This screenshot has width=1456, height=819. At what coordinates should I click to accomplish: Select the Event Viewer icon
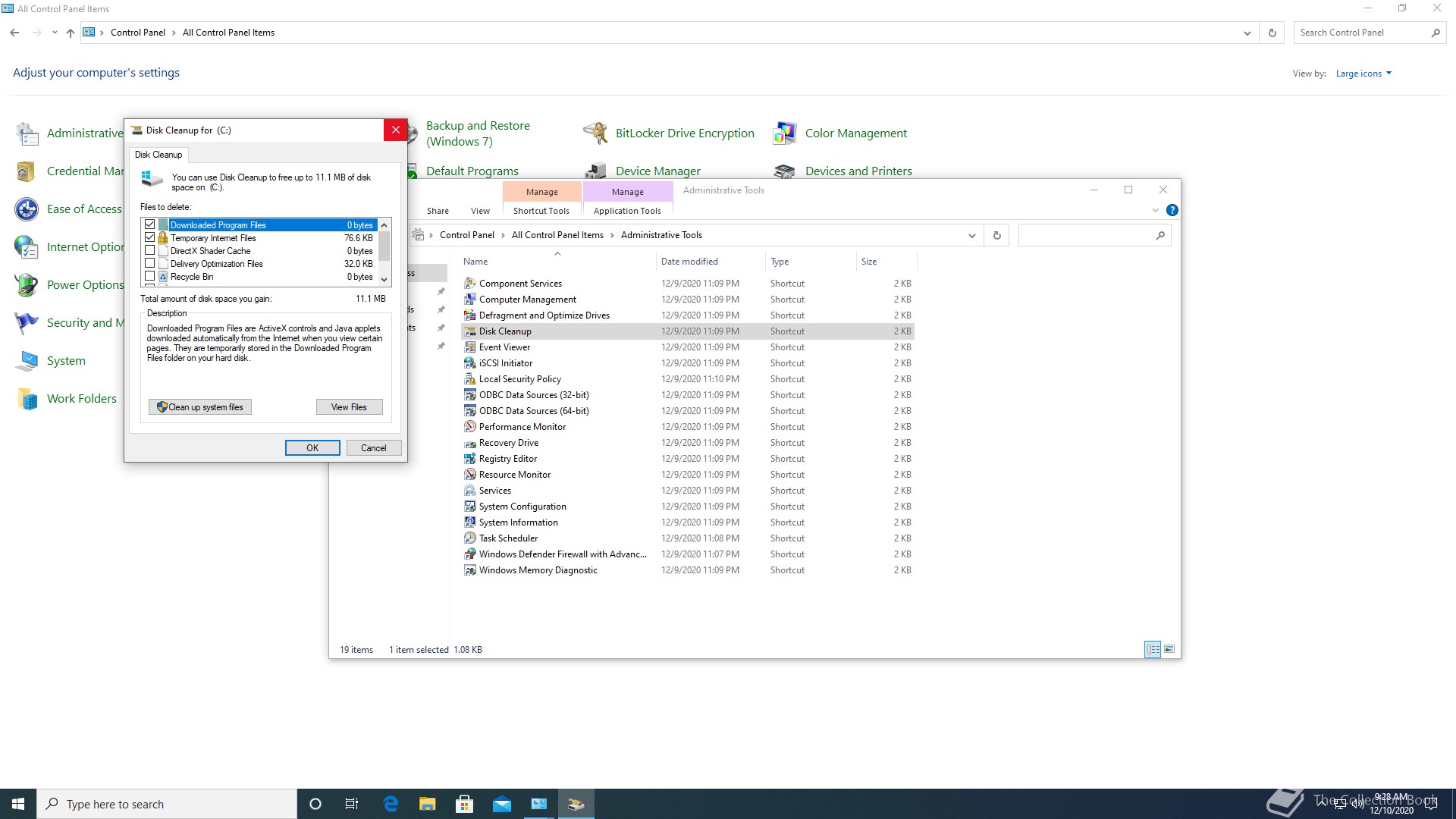point(470,347)
